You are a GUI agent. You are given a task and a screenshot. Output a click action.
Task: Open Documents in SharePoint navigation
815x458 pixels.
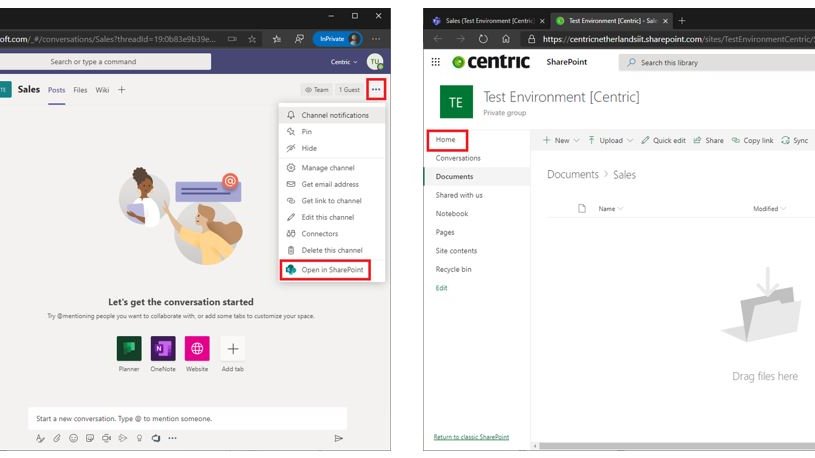click(x=454, y=177)
